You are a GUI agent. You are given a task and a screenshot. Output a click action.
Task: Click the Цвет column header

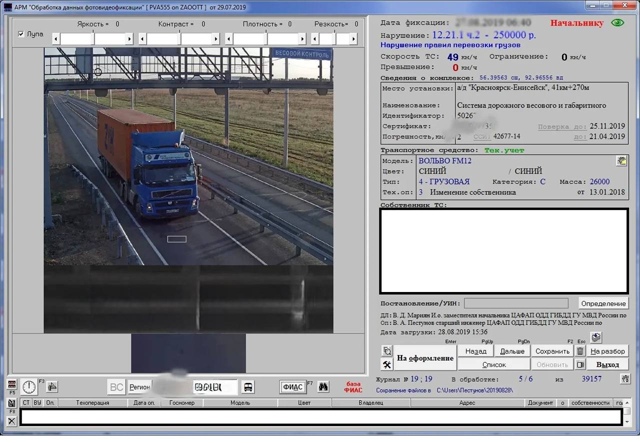304,403
